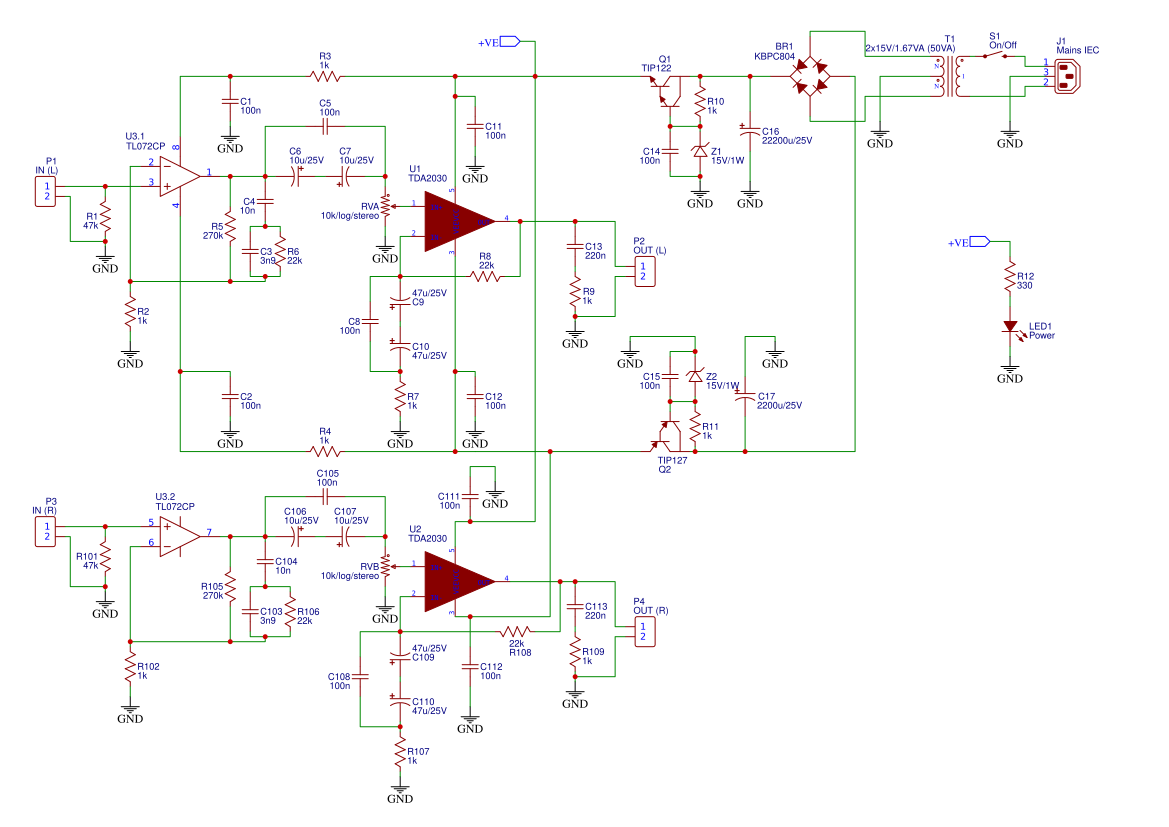Select the R1 47k resistor symbol
Image resolution: width=1169 pixels, height=827 pixels.
[105, 216]
